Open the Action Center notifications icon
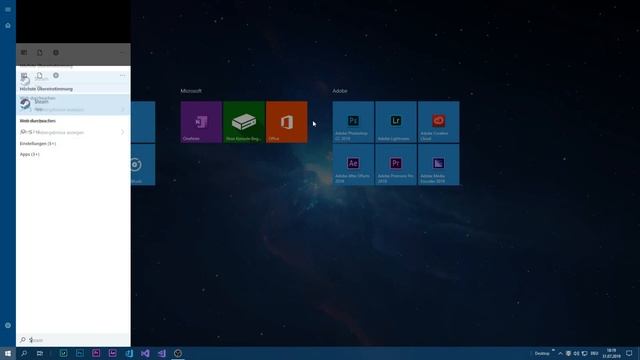Viewport: 640px width, 360px height. (x=629, y=353)
